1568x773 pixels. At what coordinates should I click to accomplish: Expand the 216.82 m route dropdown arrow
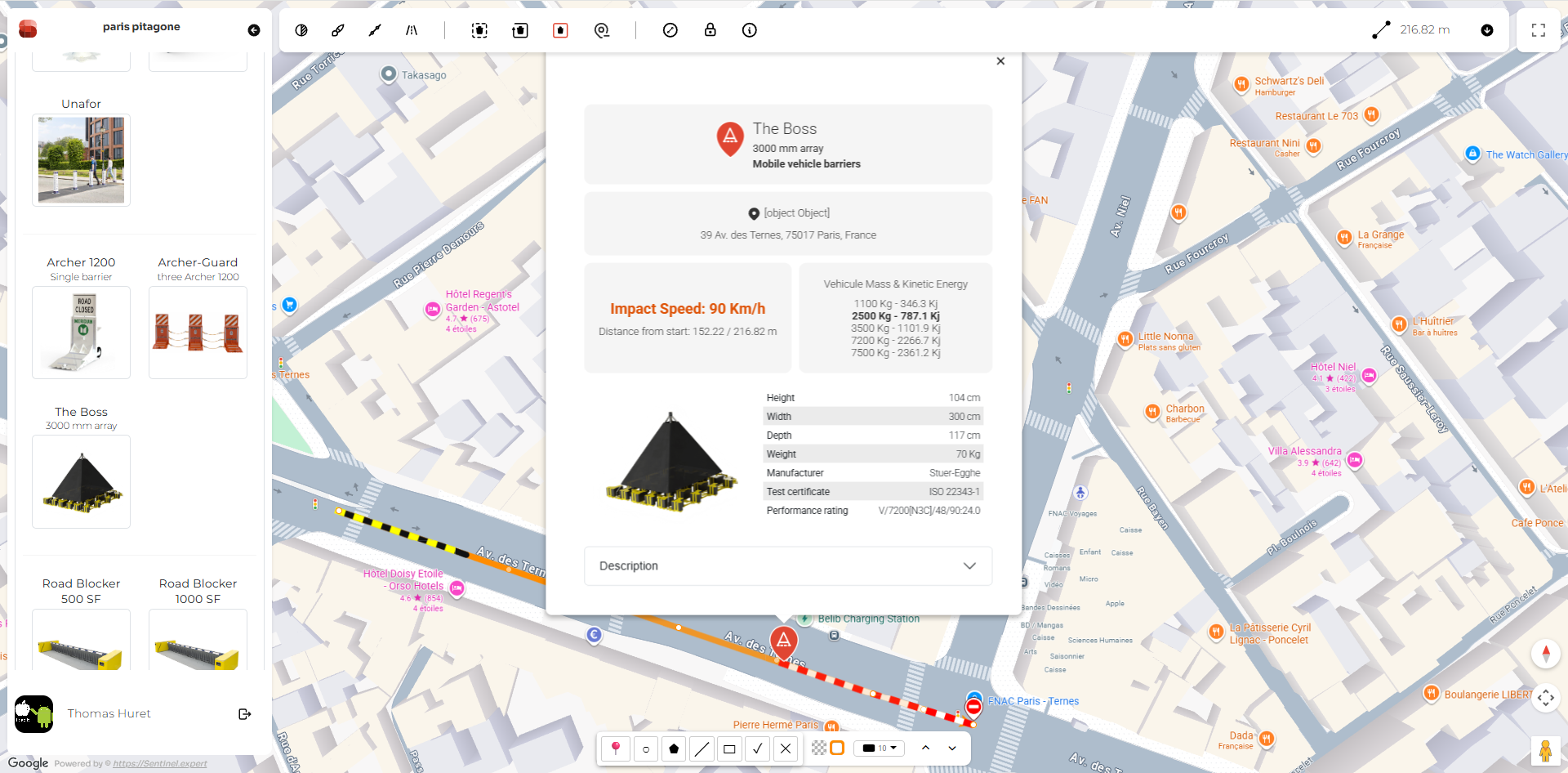click(1487, 30)
